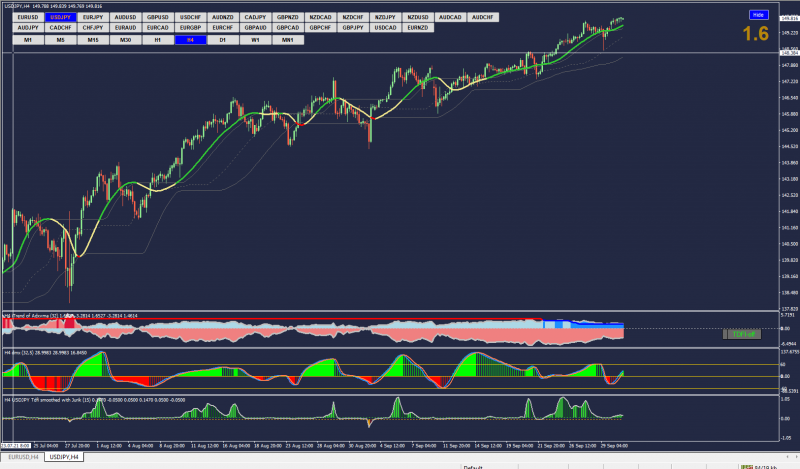
Task: Switch to USDCHF symbol button
Action: pyautogui.click(x=190, y=17)
